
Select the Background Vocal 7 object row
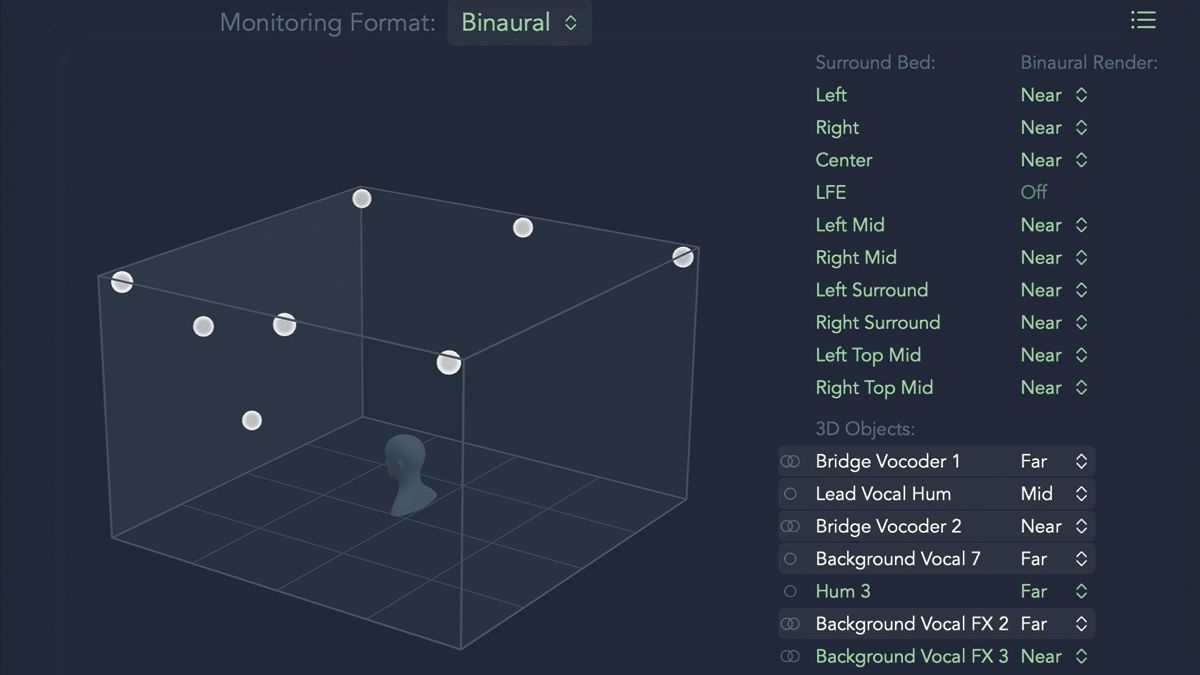pyautogui.click(x=936, y=559)
